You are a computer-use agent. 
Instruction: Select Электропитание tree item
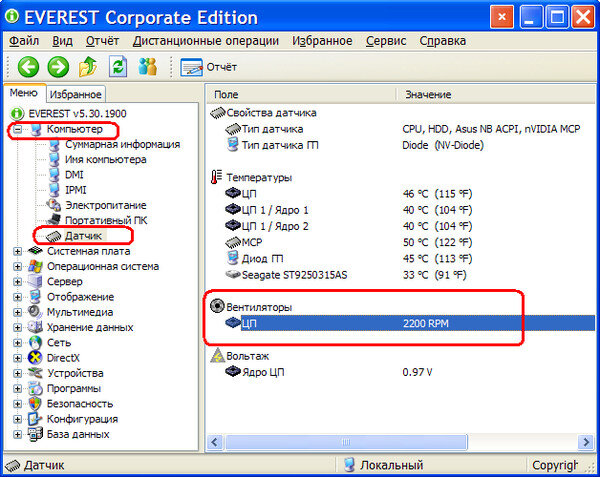click(x=106, y=205)
